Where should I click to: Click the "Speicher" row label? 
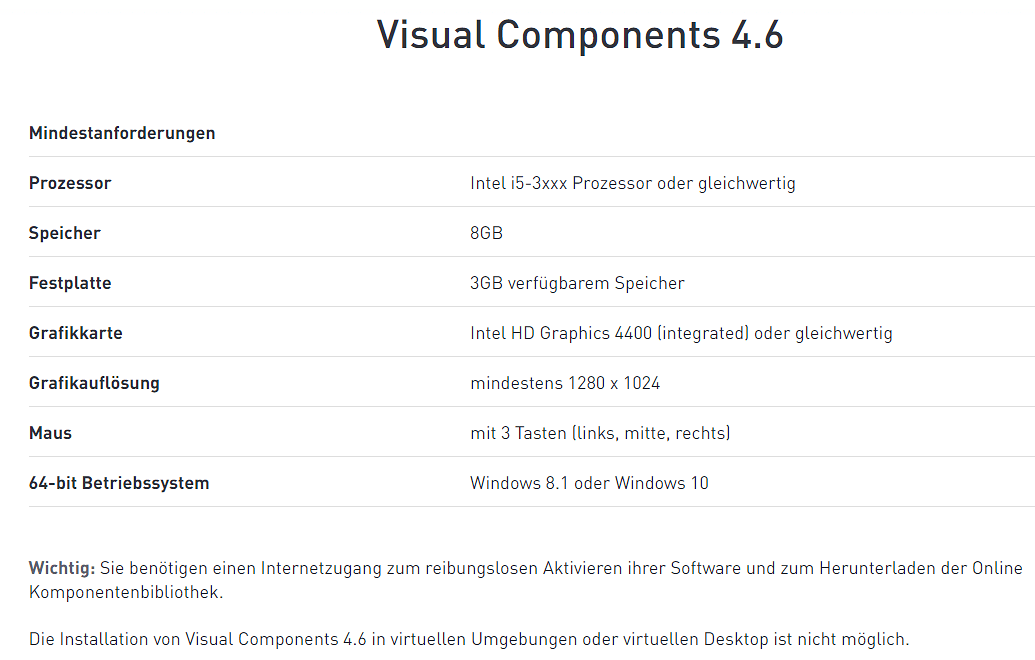coord(65,233)
